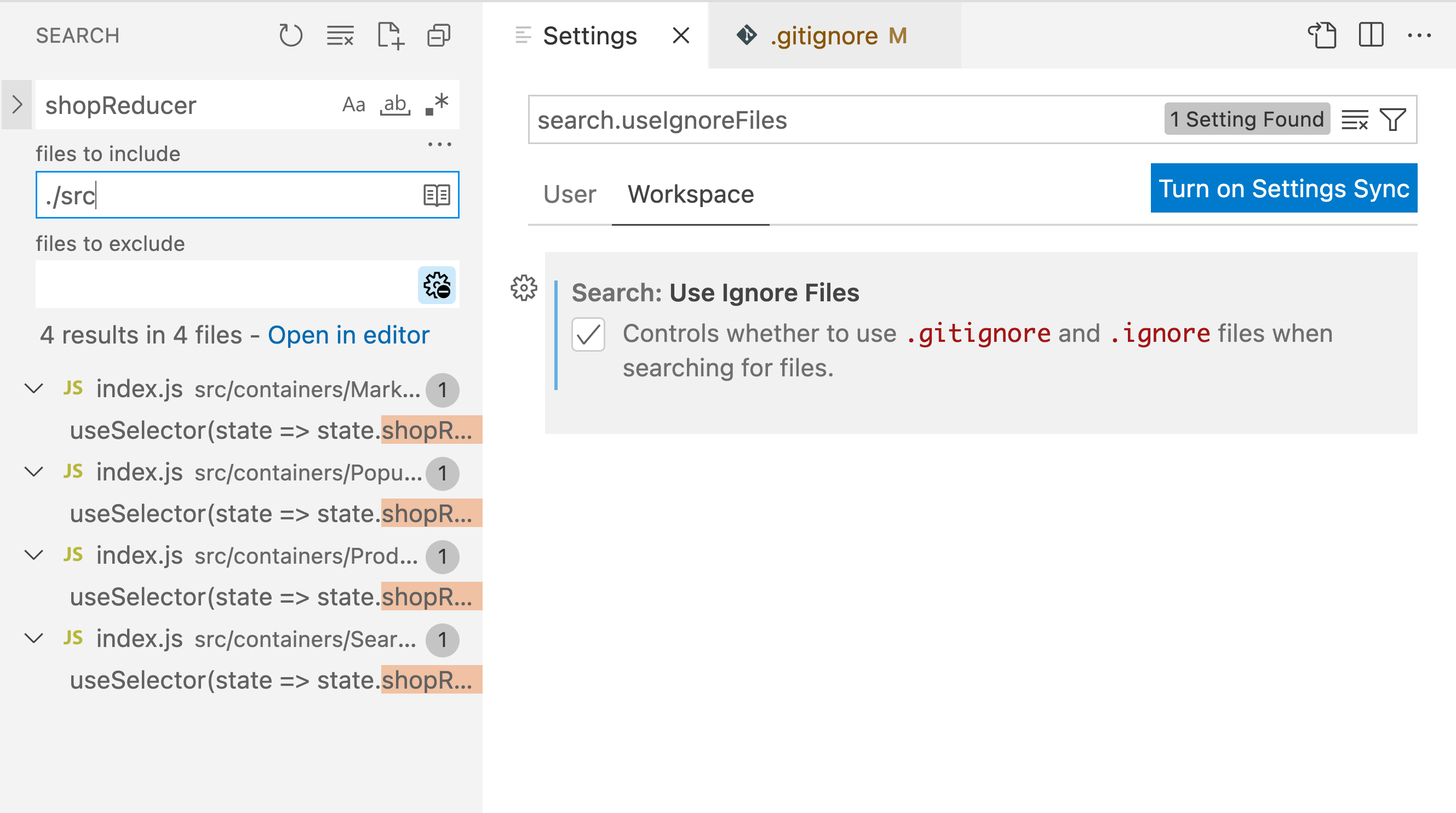
Task: Switch to the User settings tab
Action: click(x=569, y=194)
